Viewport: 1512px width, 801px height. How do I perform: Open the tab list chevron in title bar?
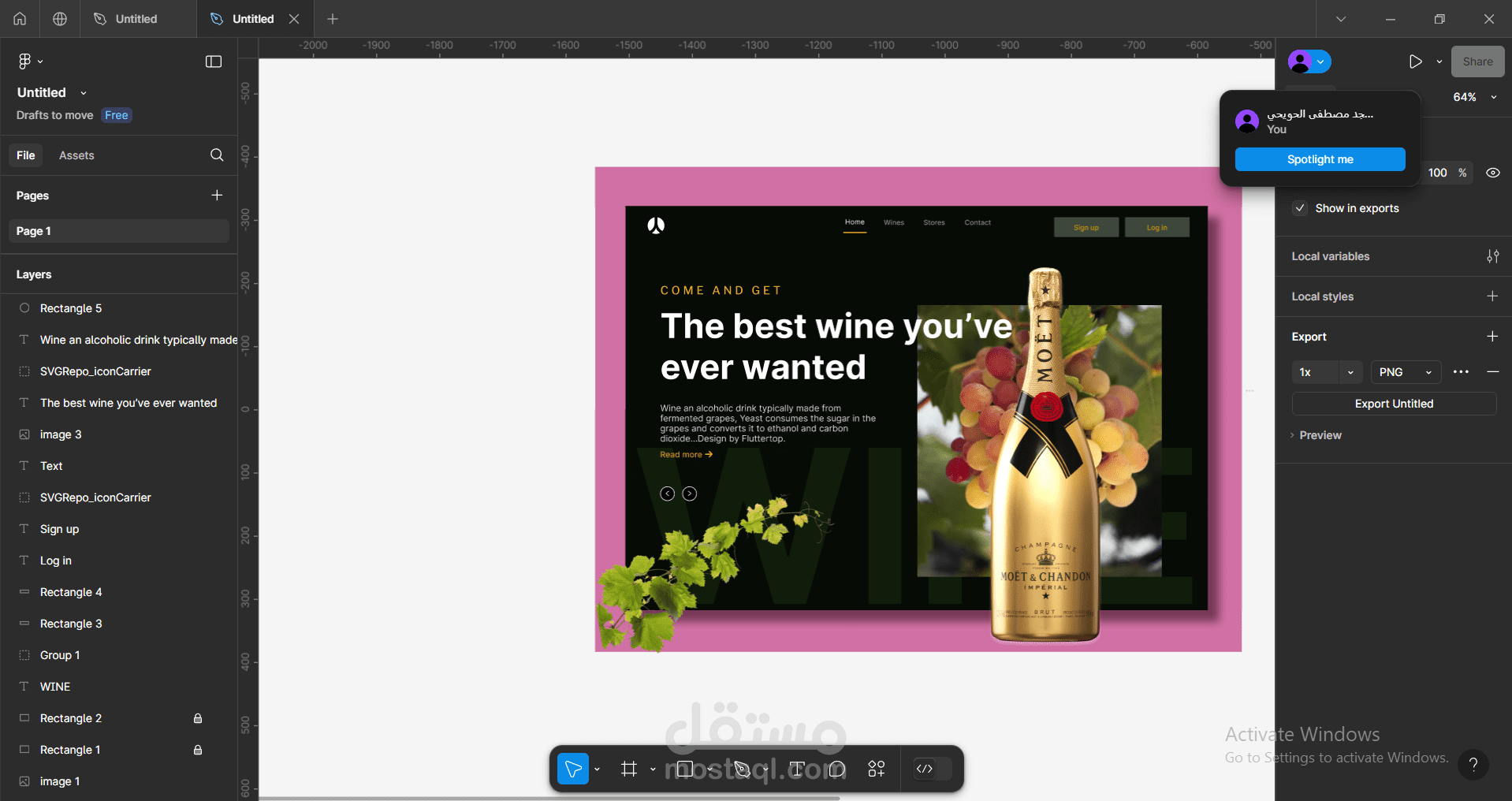1341,19
